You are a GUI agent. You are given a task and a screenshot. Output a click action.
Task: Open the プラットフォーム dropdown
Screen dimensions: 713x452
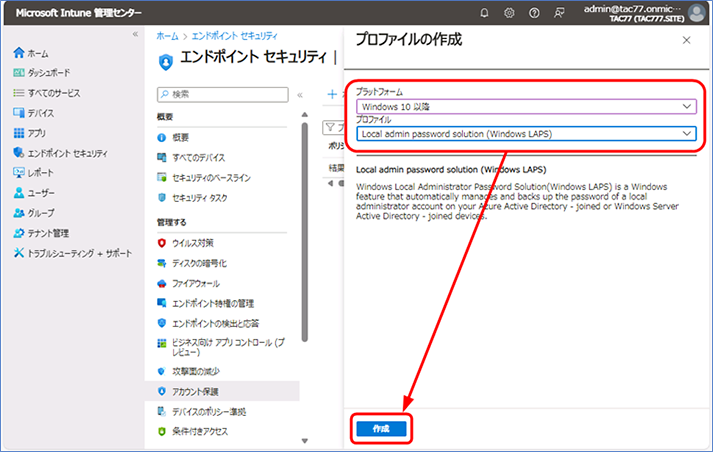526,107
